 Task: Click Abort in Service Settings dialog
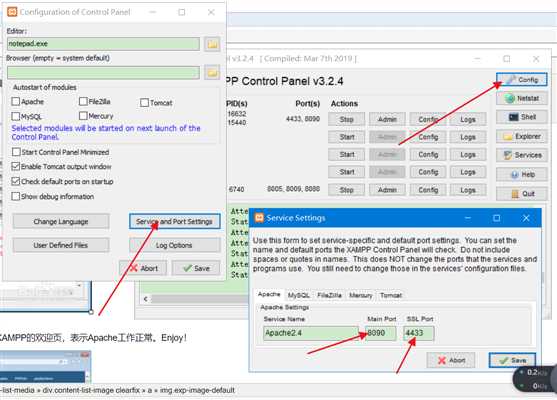(451, 360)
